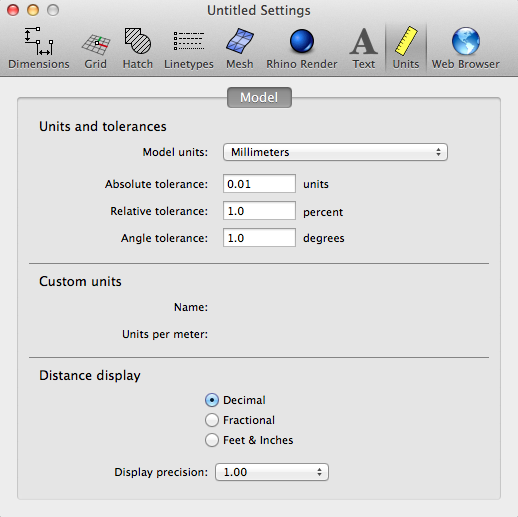Open the Display precision dropdown
Screen dimensions: 518x517
point(272,472)
